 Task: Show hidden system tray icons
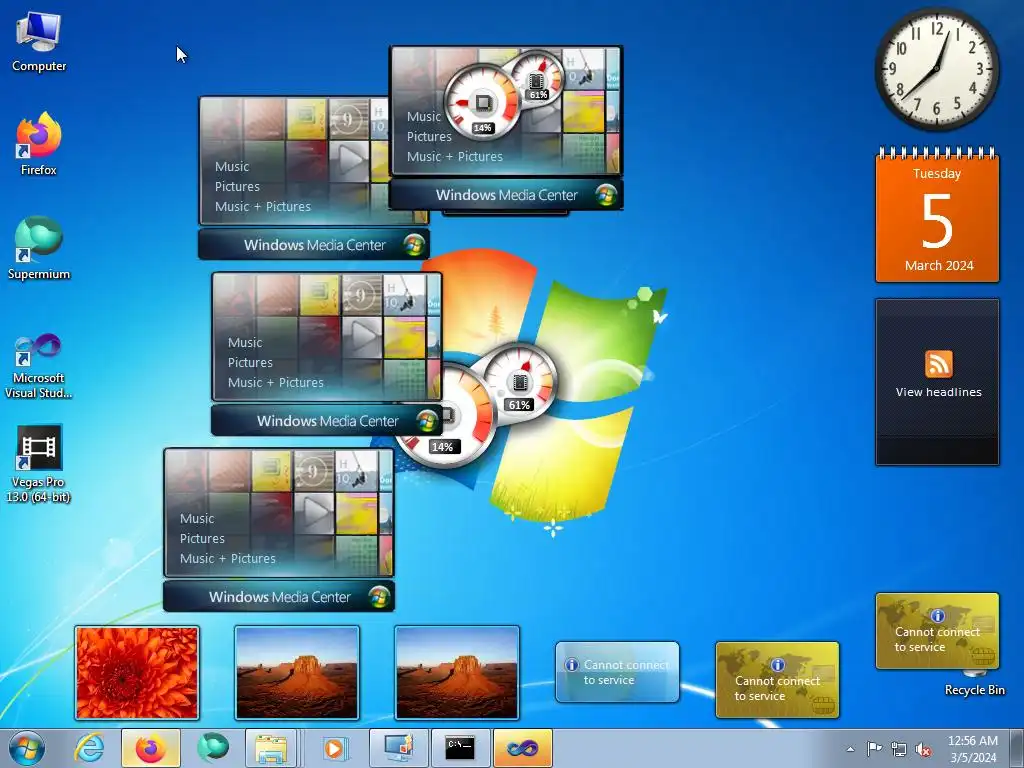(x=850, y=749)
